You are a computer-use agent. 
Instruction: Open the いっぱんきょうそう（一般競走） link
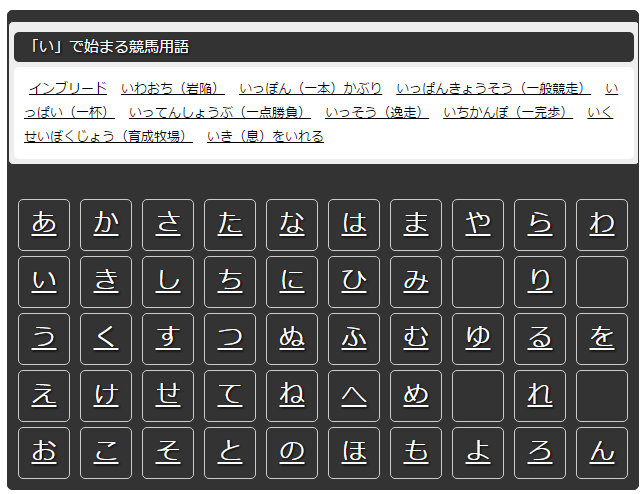[x=494, y=88]
